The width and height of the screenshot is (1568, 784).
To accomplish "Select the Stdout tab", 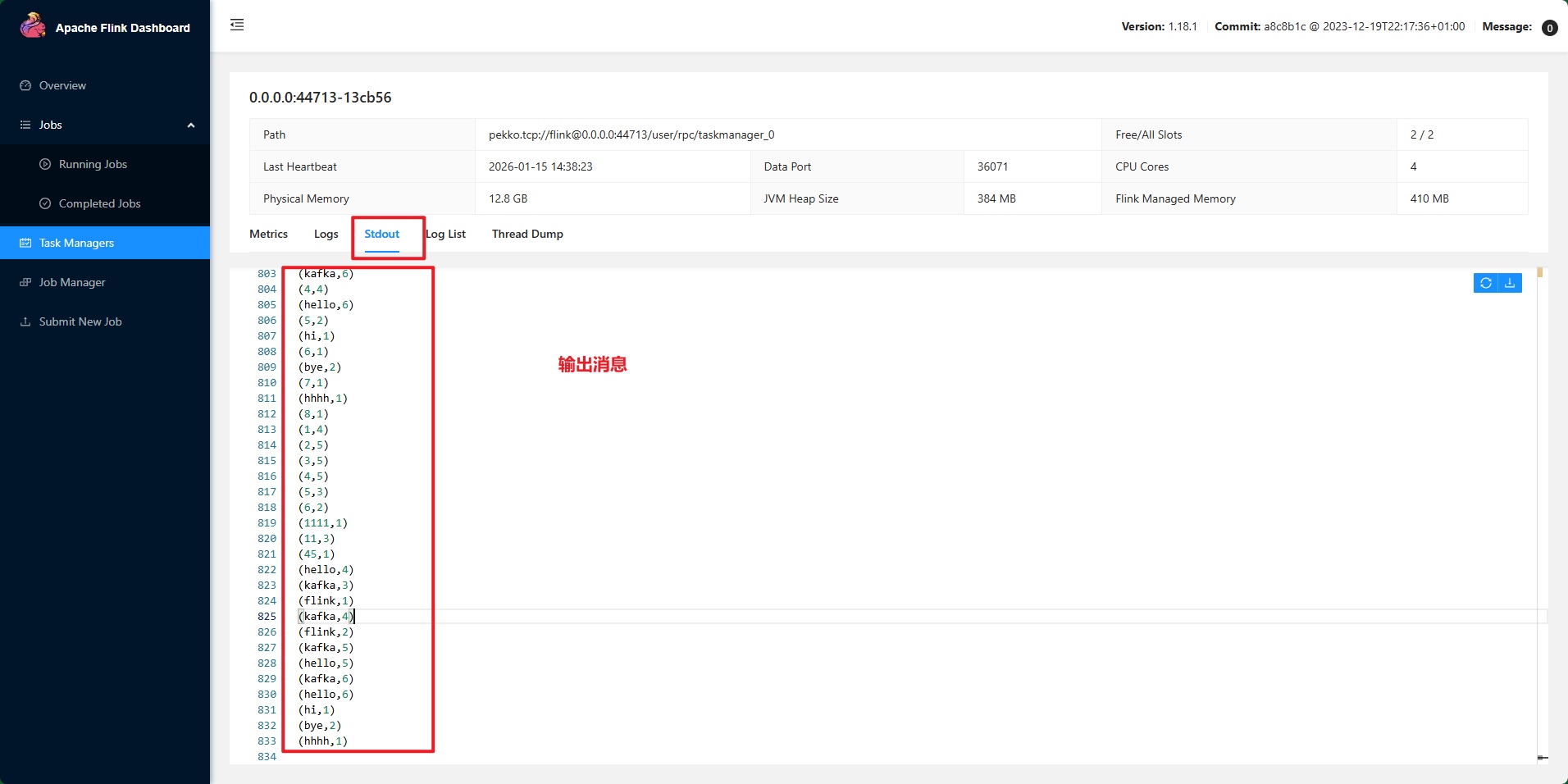I will [381, 234].
